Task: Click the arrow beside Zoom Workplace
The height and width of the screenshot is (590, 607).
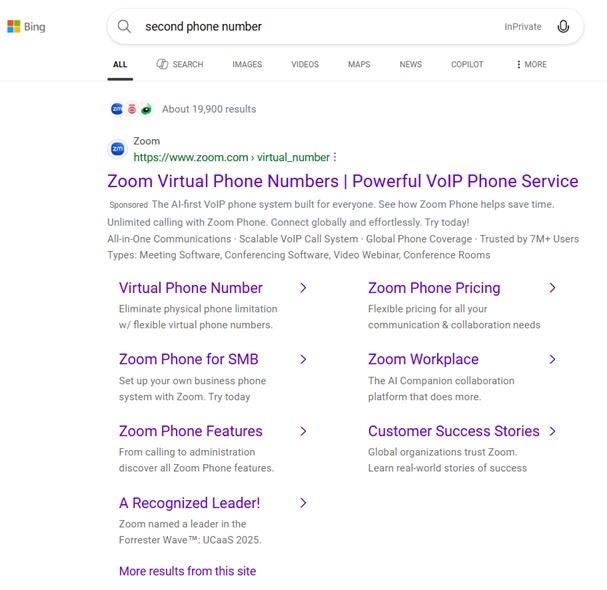Action: pyautogui.click(x=552, y=359)
